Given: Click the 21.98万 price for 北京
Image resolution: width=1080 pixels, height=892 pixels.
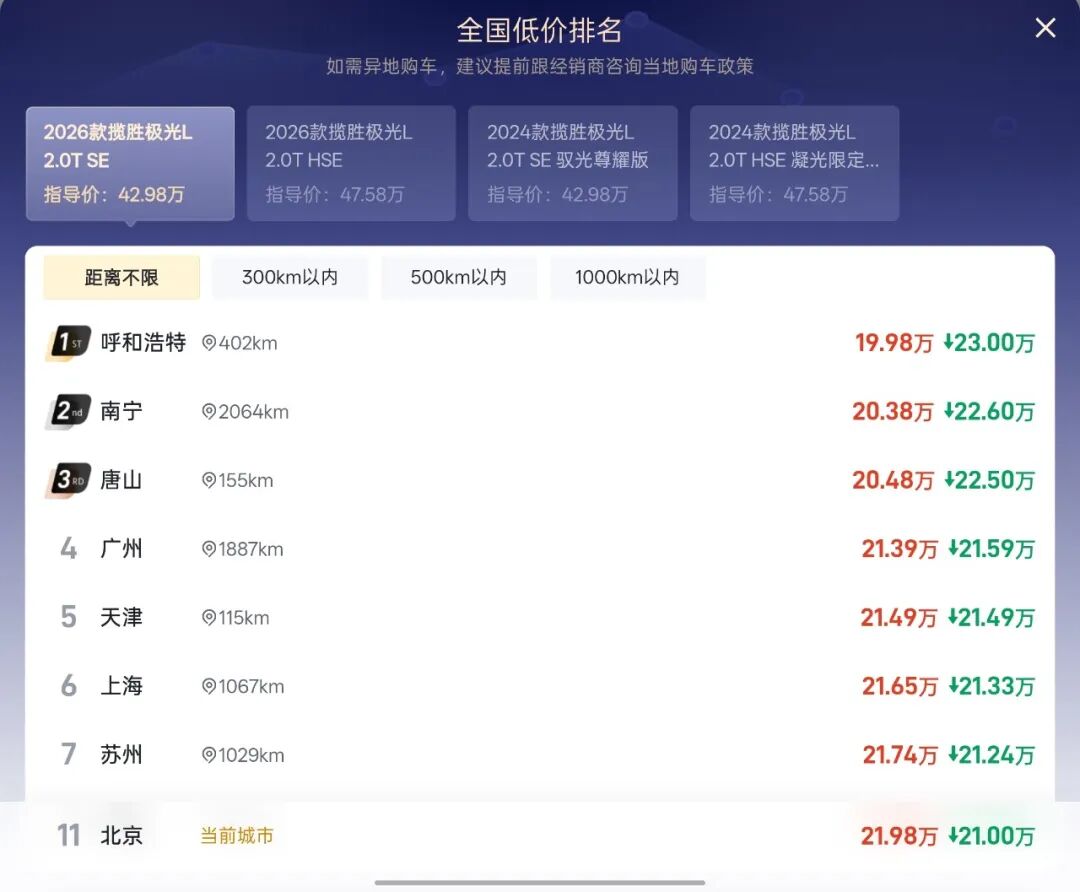Looking at the screenshot, I should point(899,836).
